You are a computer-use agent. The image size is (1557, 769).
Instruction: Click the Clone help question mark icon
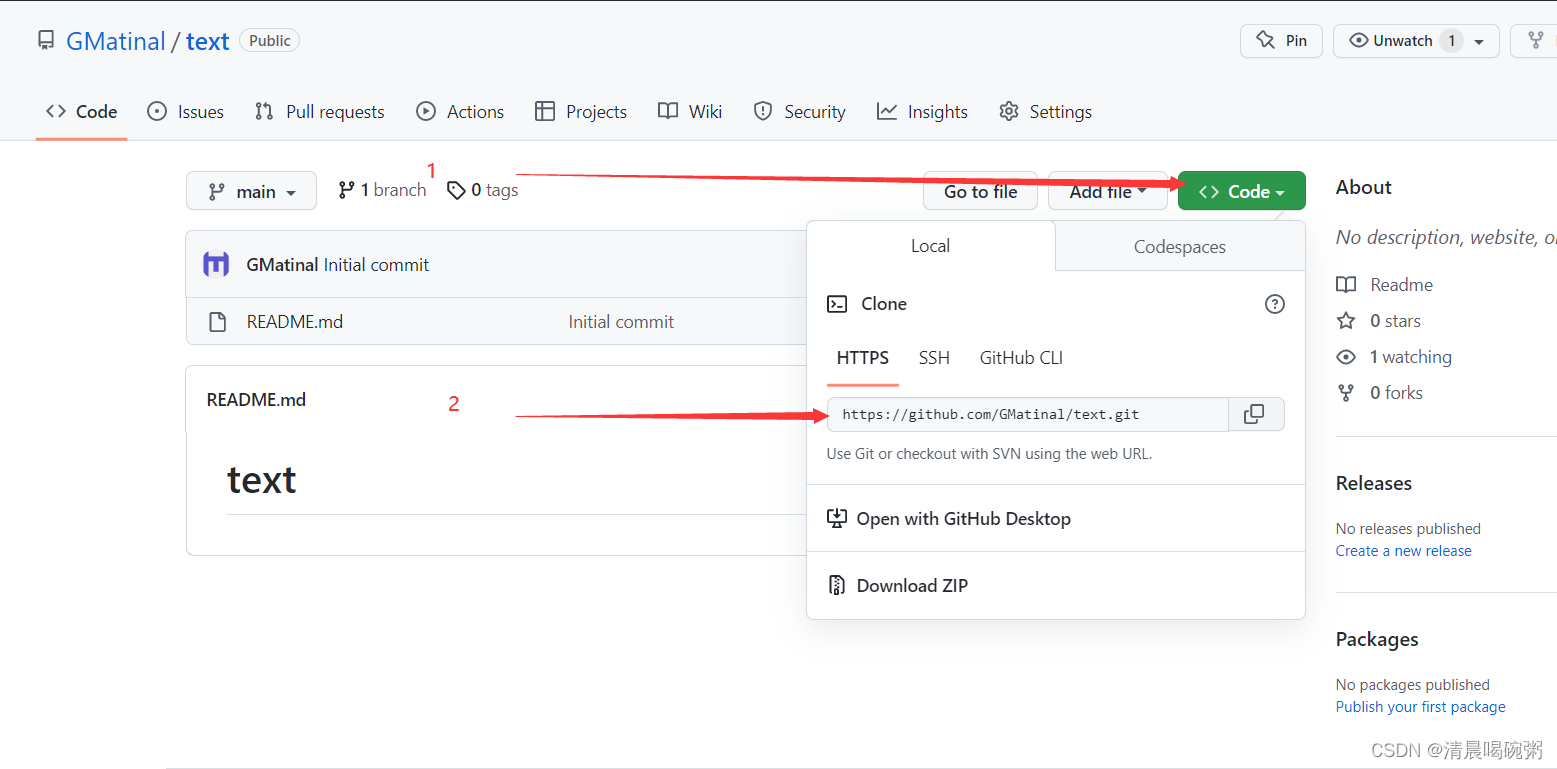[1274, 304]
